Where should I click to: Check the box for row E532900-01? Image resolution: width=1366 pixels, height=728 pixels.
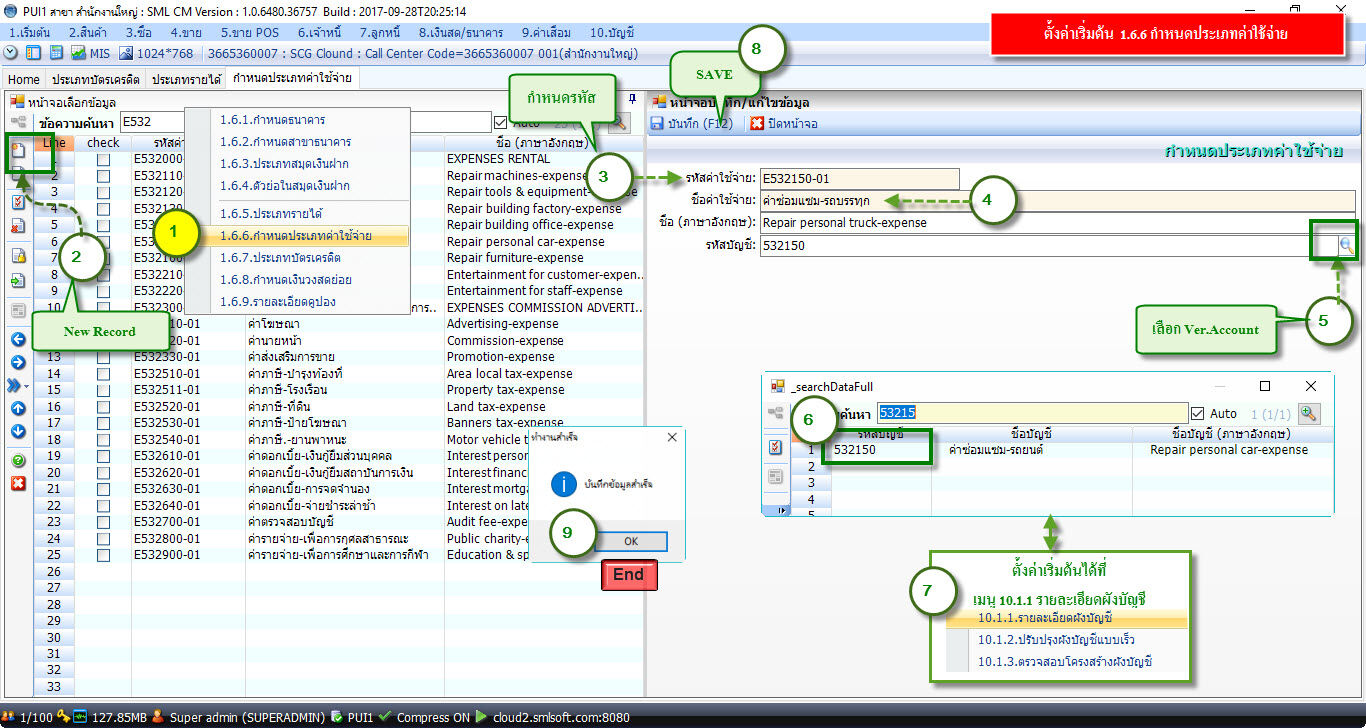pyautogui.click(x=103, y=555)
